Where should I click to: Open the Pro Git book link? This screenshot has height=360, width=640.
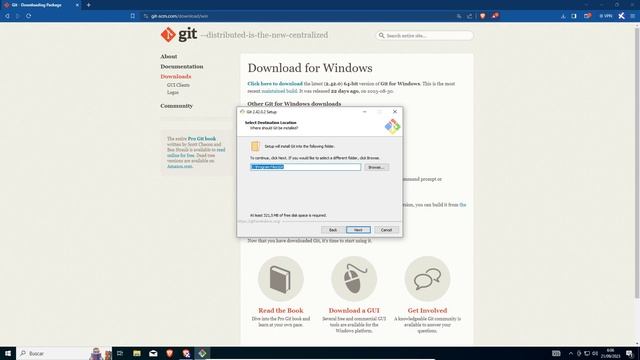point(202,139)
